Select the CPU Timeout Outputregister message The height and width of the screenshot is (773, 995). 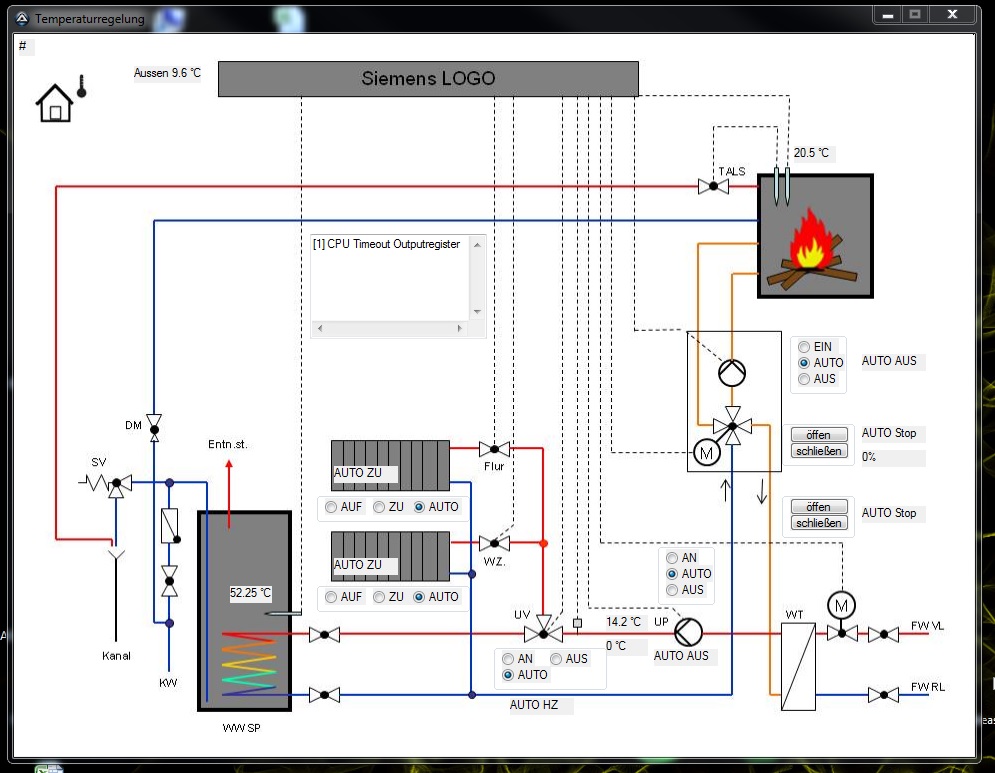point(387,244)
